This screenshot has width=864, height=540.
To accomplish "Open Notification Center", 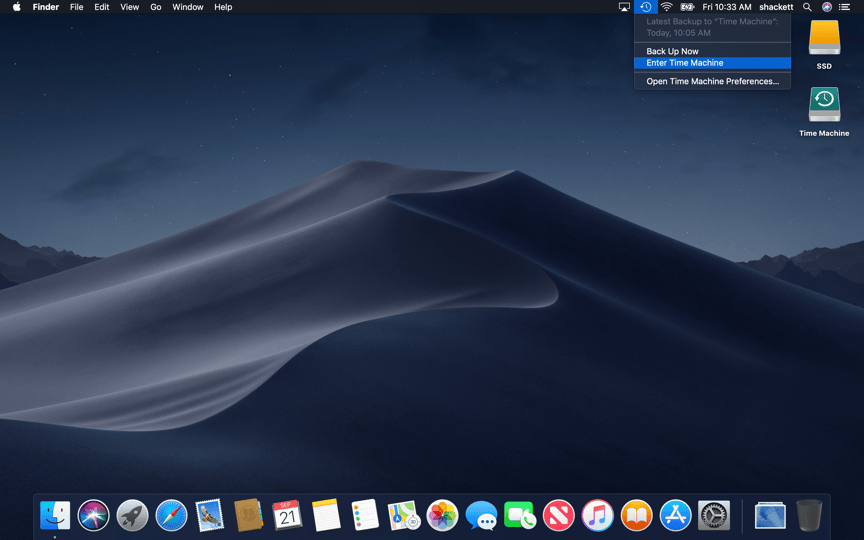I will (x=844, y=7).
